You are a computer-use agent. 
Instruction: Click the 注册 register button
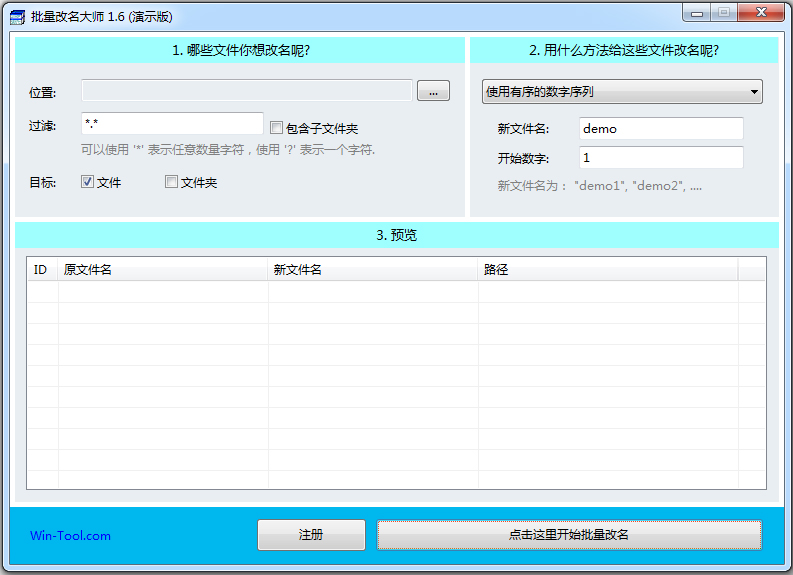pyautogui.click(x=312, y=535)
